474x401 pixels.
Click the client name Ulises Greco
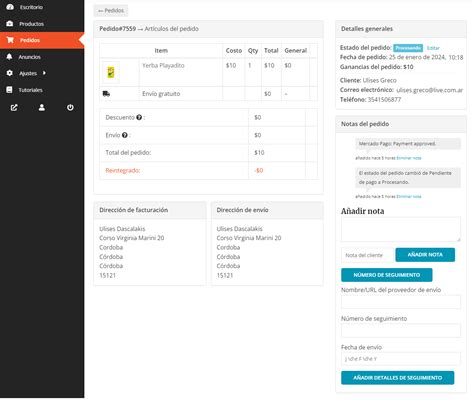380,81
